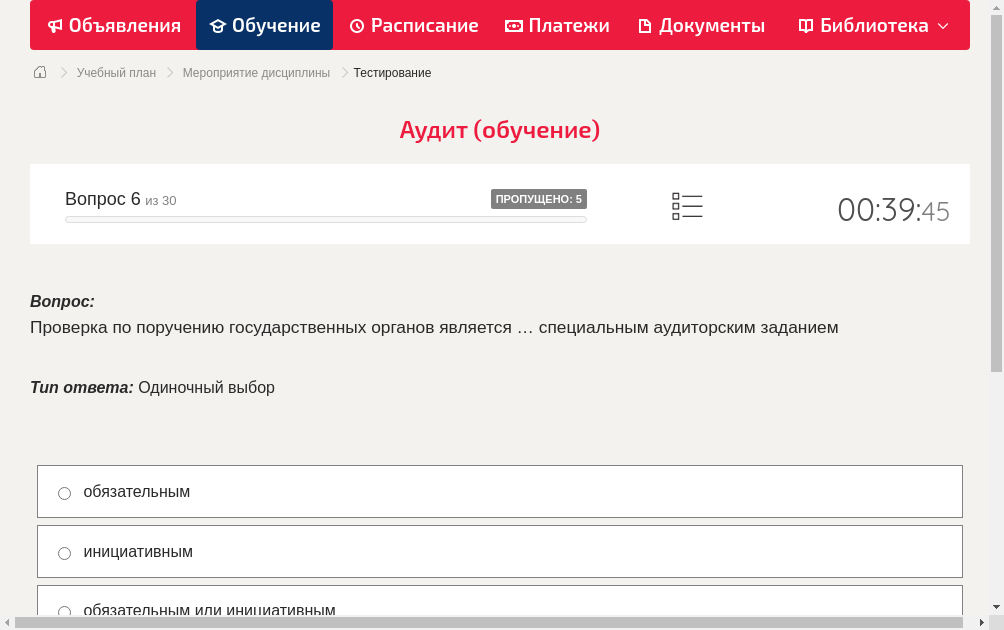Click the document icon next to Документы
Screen dimensions: 1004x630
click(647, 25)
